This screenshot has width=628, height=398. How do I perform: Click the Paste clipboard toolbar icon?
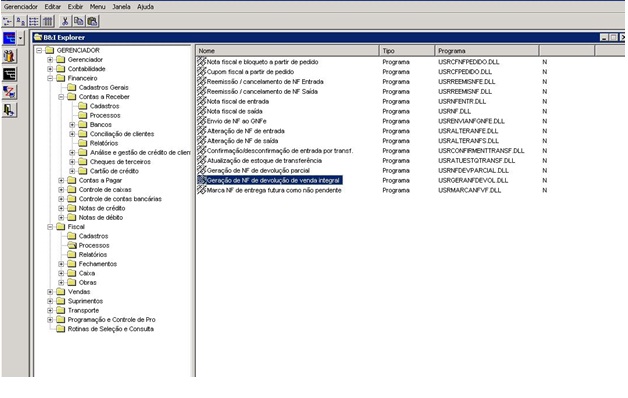click(93, 21)
